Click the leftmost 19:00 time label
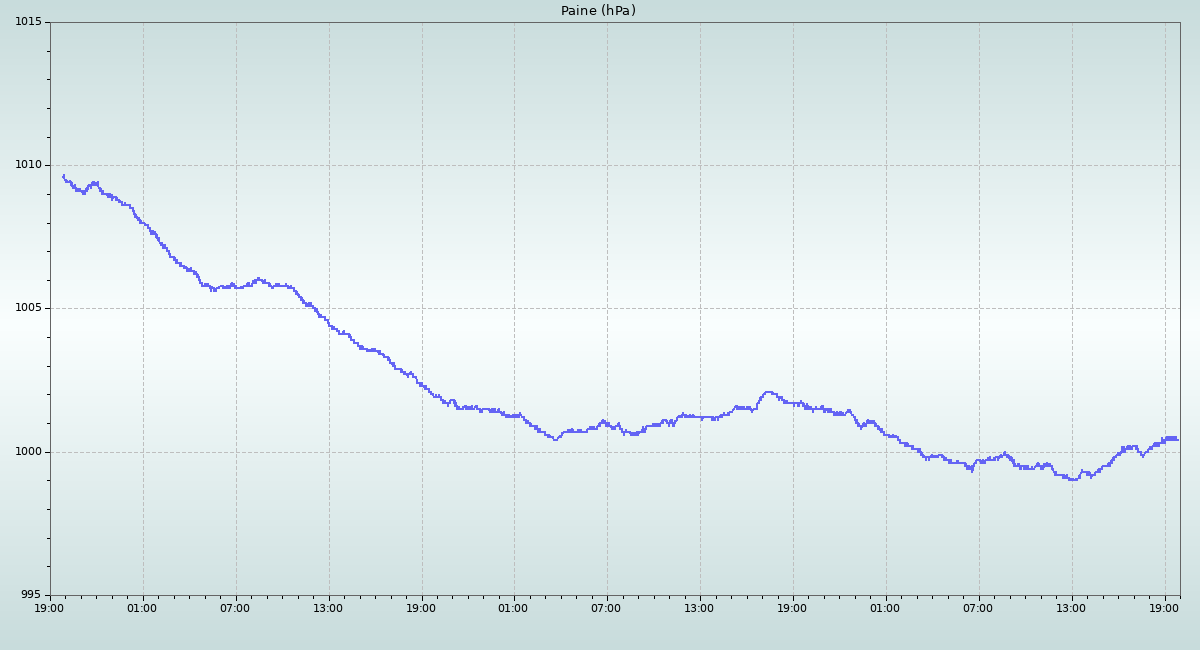 (50, 607)
